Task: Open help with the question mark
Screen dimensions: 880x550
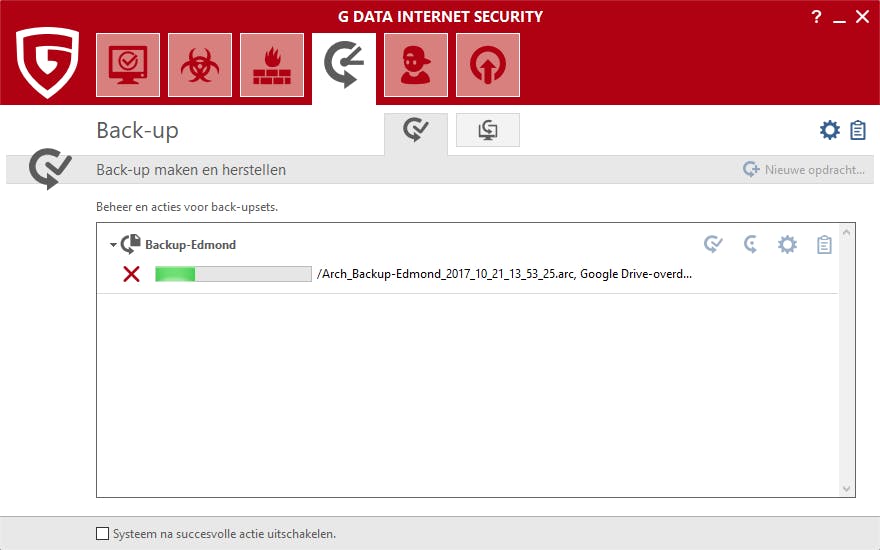Action: click(817, 17)
